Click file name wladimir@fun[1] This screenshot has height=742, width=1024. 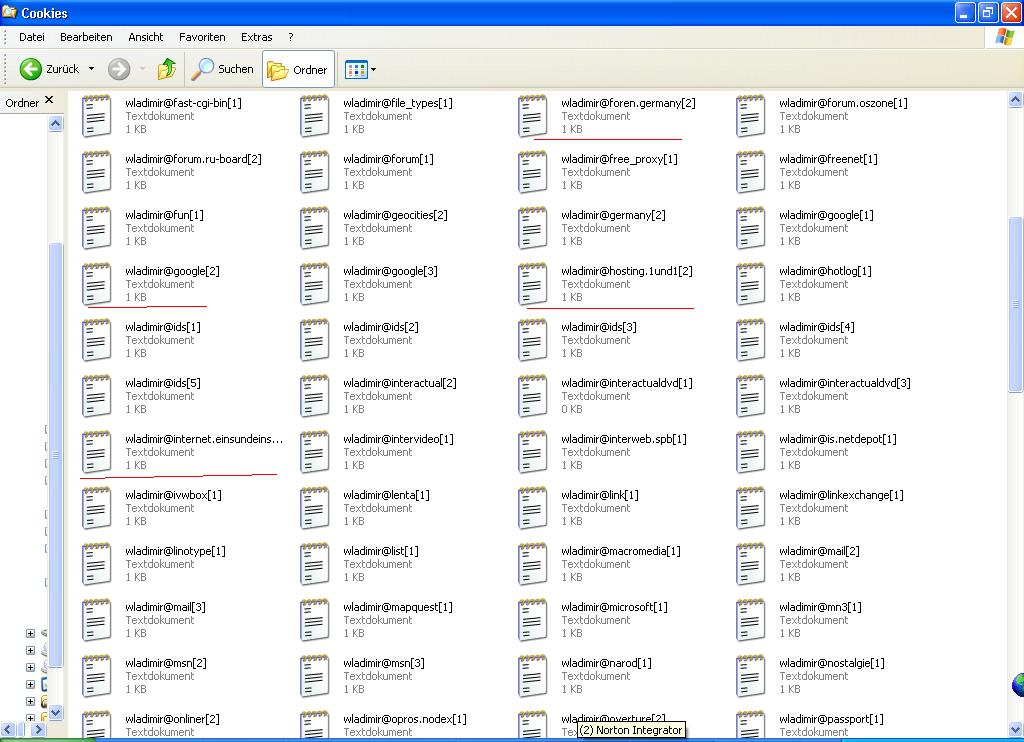click(x=165, y=215)
